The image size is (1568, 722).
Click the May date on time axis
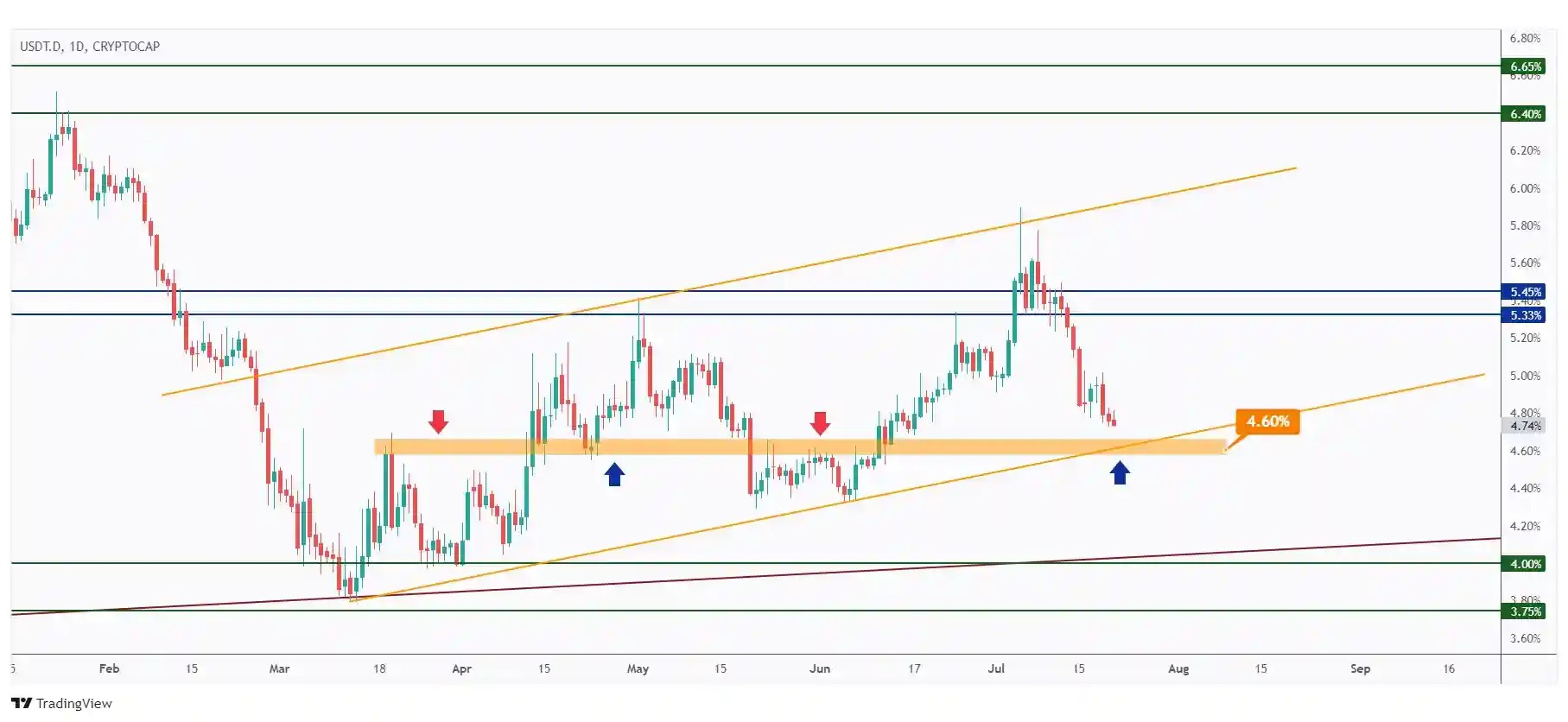pos(638,668)
